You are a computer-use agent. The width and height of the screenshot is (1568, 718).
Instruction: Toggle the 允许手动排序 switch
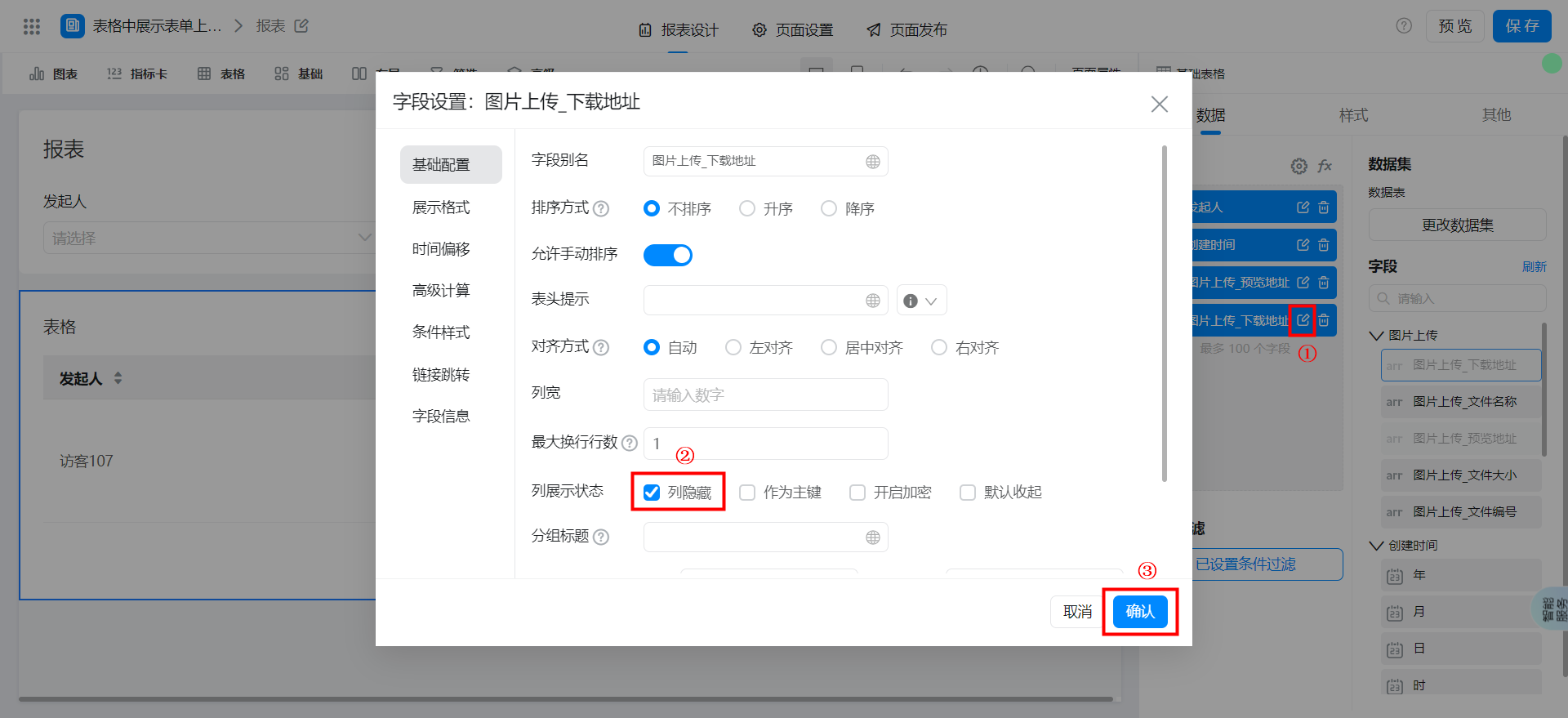(x=668, y=255)
